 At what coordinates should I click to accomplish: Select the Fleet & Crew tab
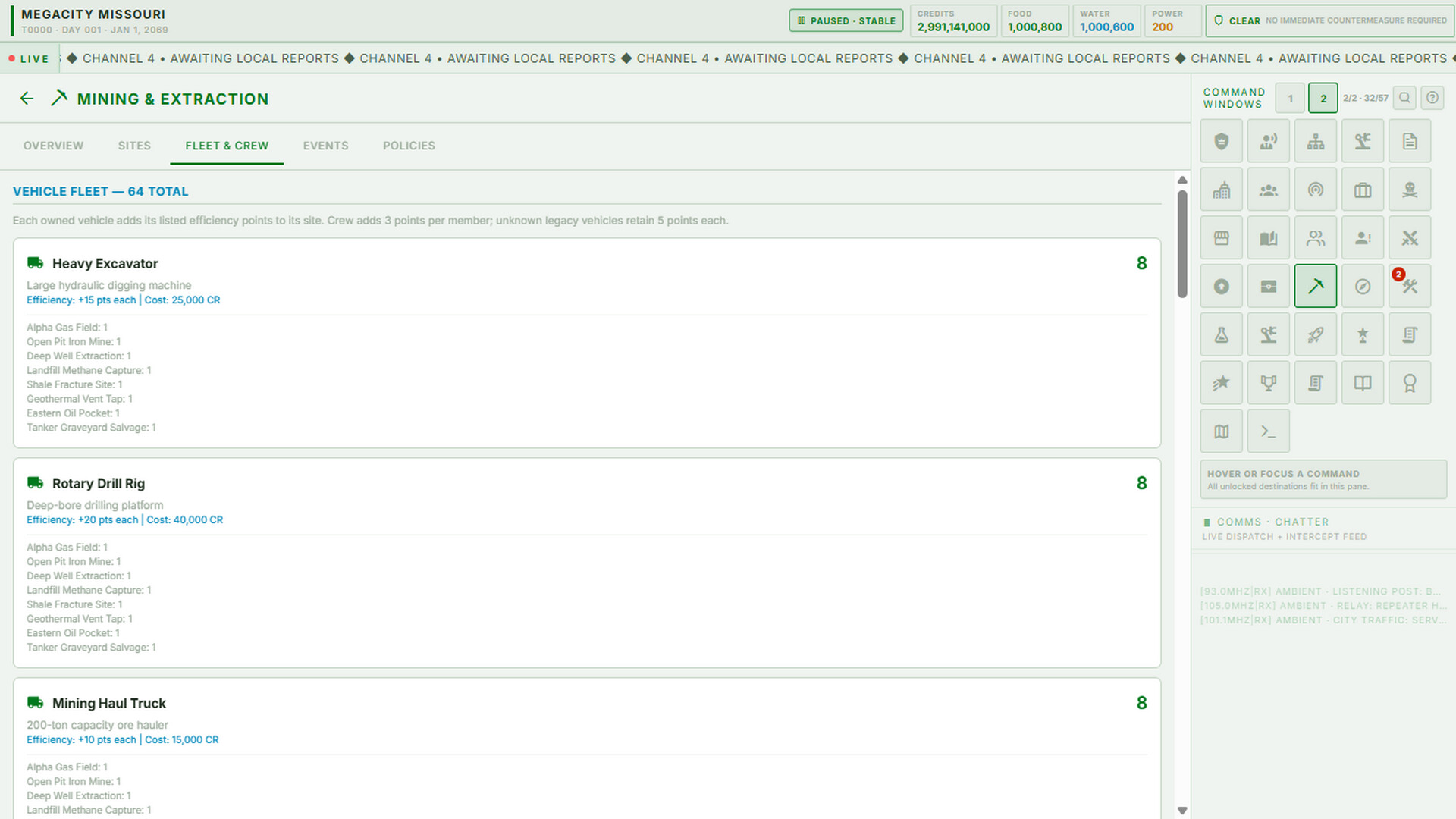(x=227, y=146)
